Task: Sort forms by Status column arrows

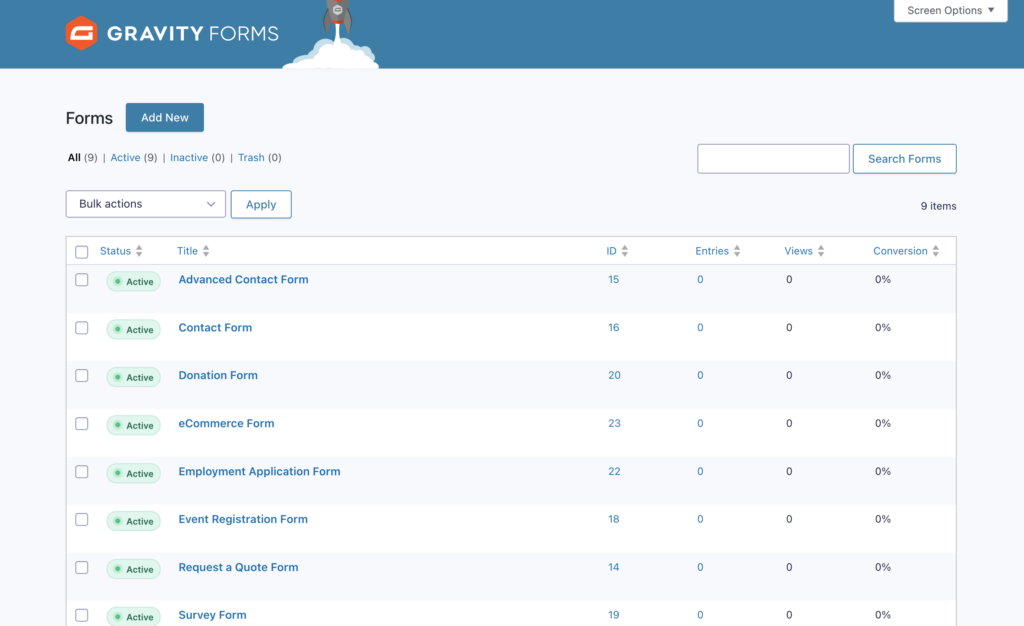Action: [139, 251]
